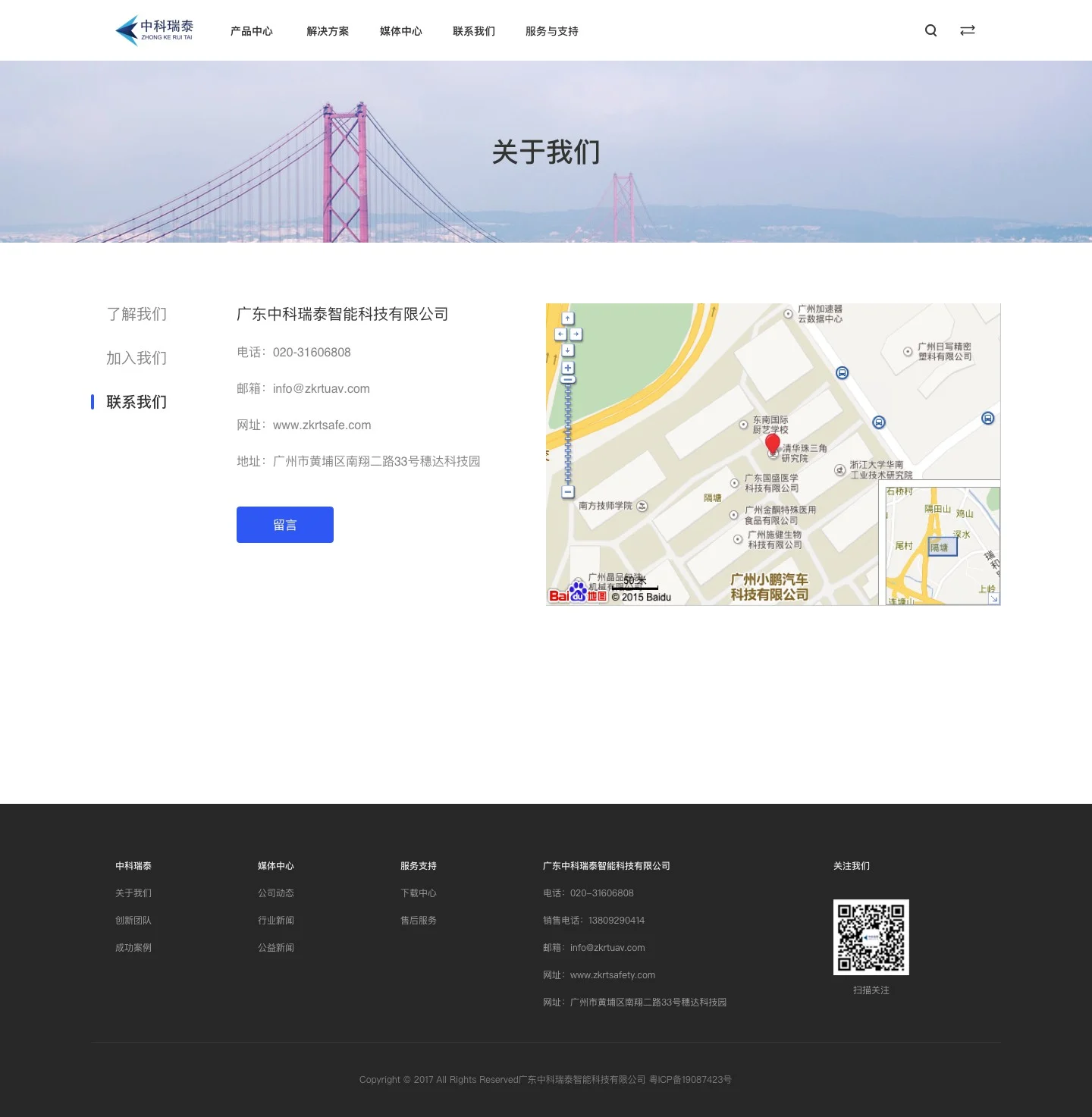Viewport: 1092px width, 1117px height.
Task: Open footer link 公司动态
Action: coord(276,893)
